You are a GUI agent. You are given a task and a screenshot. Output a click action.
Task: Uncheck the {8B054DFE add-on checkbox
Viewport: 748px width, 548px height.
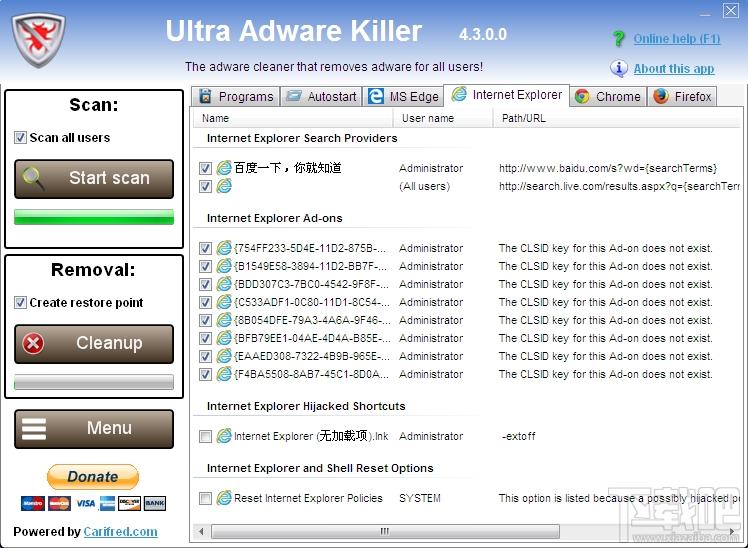[x=205, y=321]
